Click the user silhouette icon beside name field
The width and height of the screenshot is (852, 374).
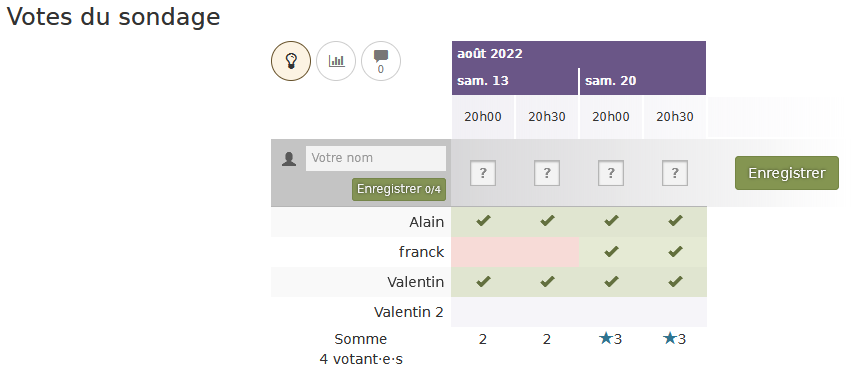[289, 159]
